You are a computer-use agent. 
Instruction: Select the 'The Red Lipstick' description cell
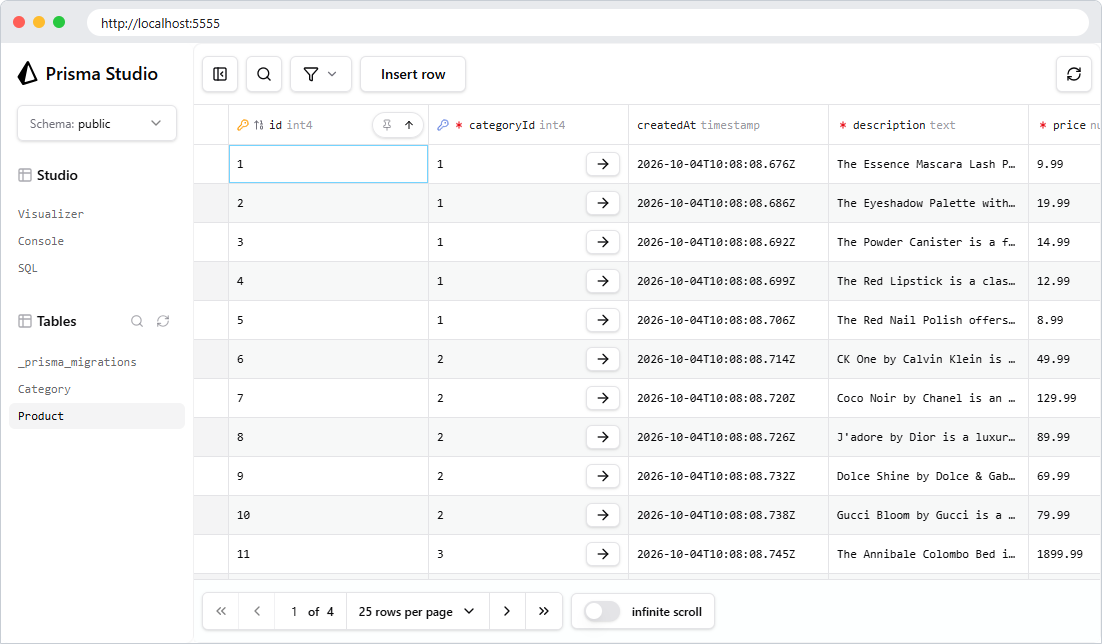click(928, 281)
